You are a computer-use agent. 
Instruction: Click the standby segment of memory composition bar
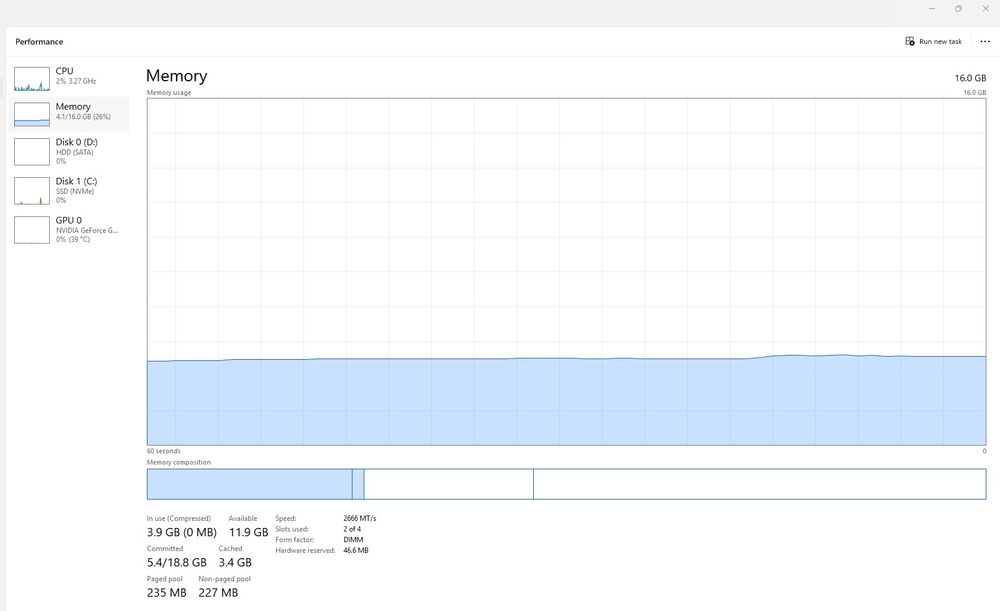click(448, 484)
